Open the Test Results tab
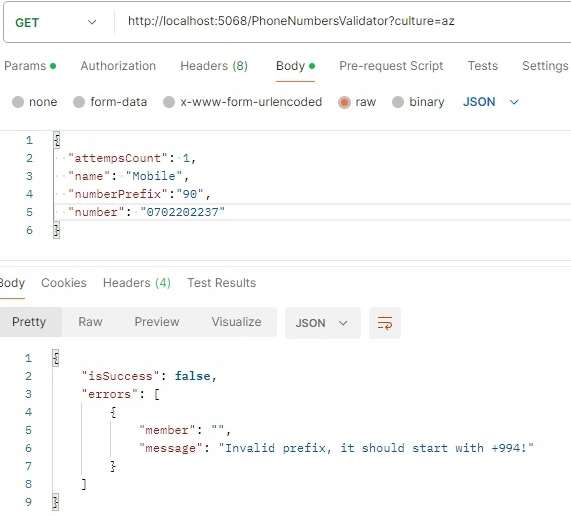Viewport: 571px width, 516px height. pos(221,283)
